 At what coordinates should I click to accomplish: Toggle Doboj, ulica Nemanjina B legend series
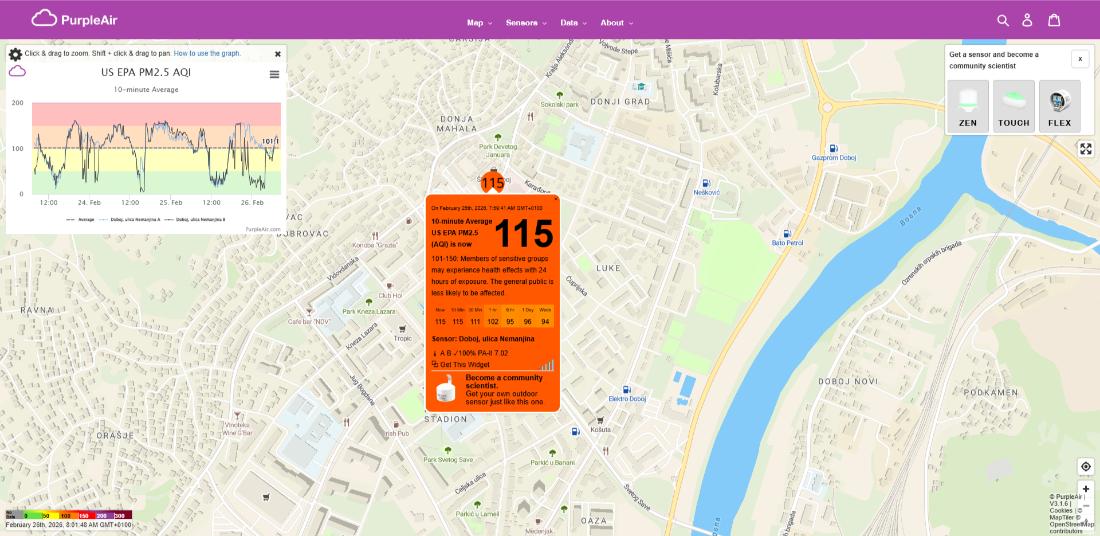[x=197, y=218]
